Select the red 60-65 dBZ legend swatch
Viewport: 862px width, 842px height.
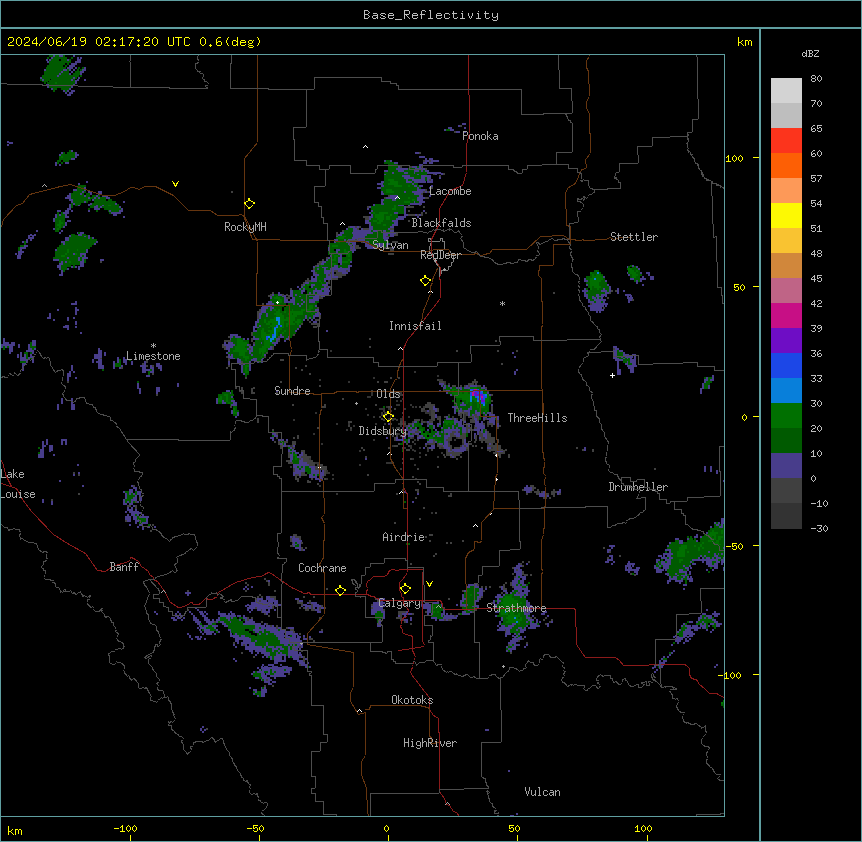(x=786, y=141)
